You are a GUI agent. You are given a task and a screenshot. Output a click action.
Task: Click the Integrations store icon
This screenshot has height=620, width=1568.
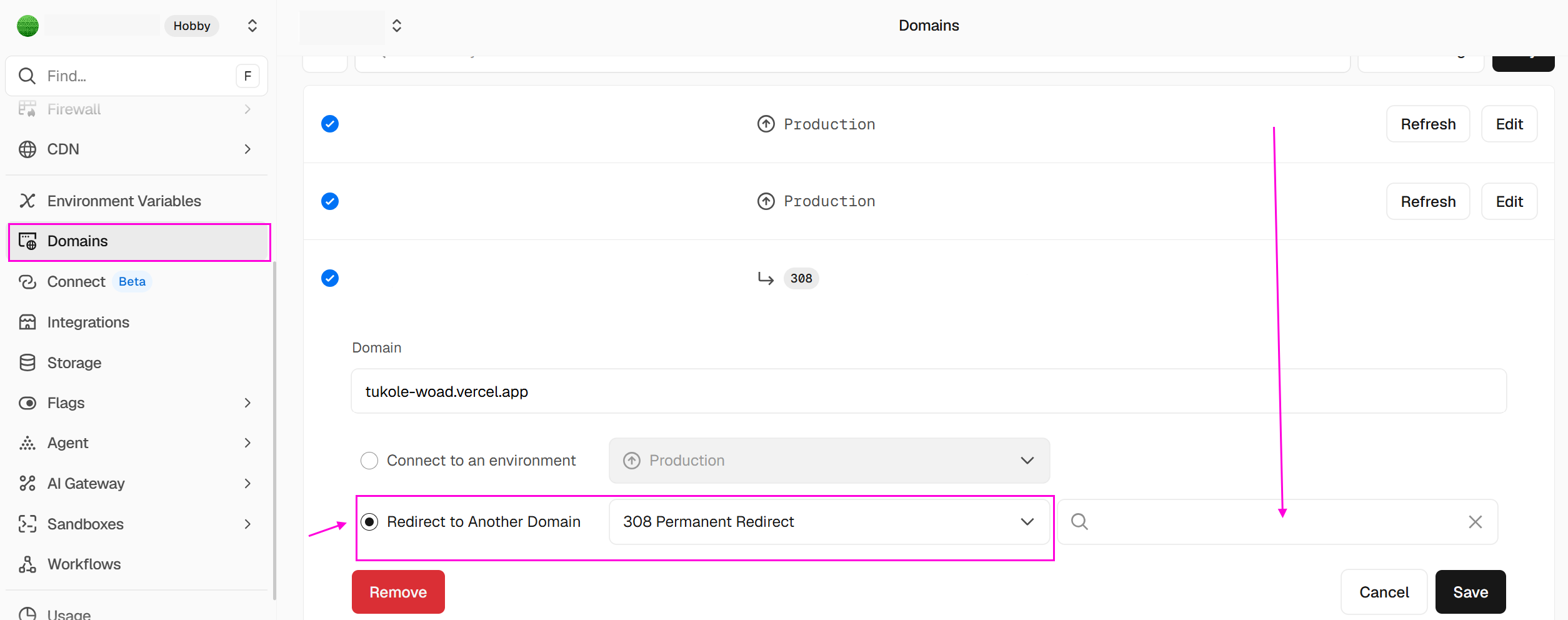[27, 322]
